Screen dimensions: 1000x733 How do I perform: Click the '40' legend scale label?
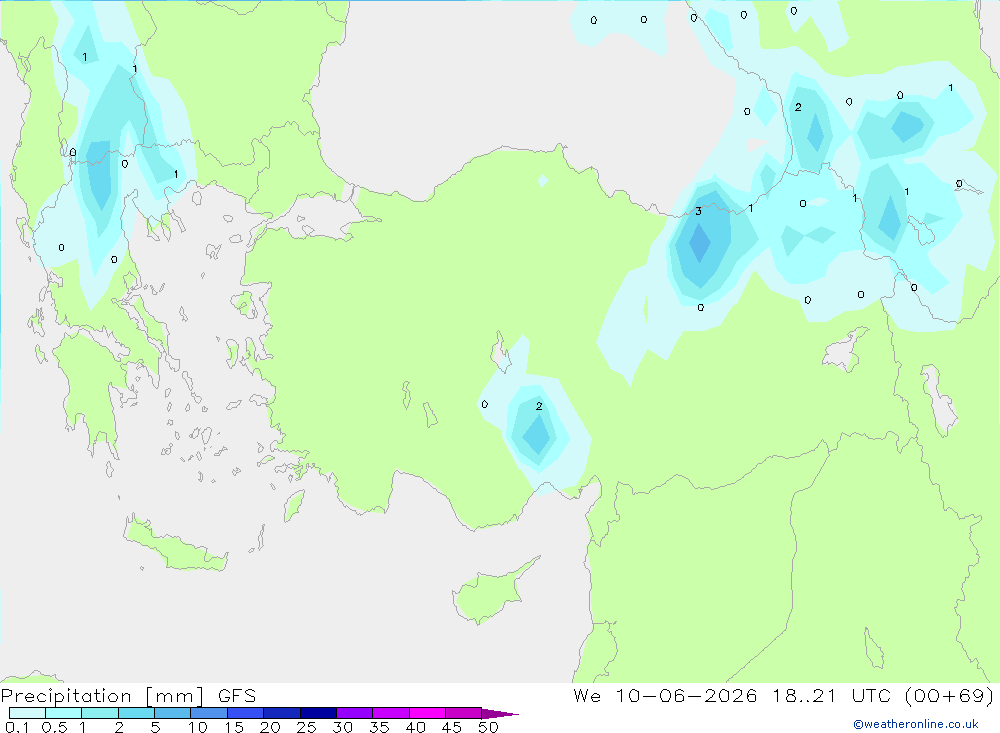coord(415,727)
